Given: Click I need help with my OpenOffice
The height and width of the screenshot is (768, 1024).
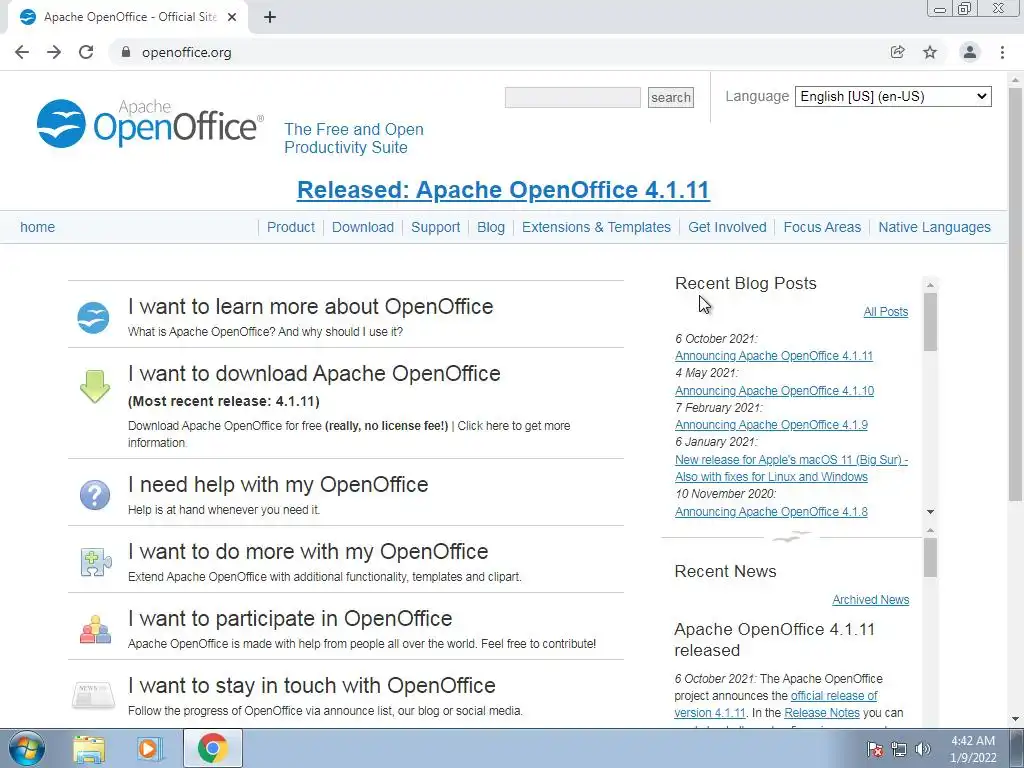Looking at the screenshot, I should tap(278, 485).
